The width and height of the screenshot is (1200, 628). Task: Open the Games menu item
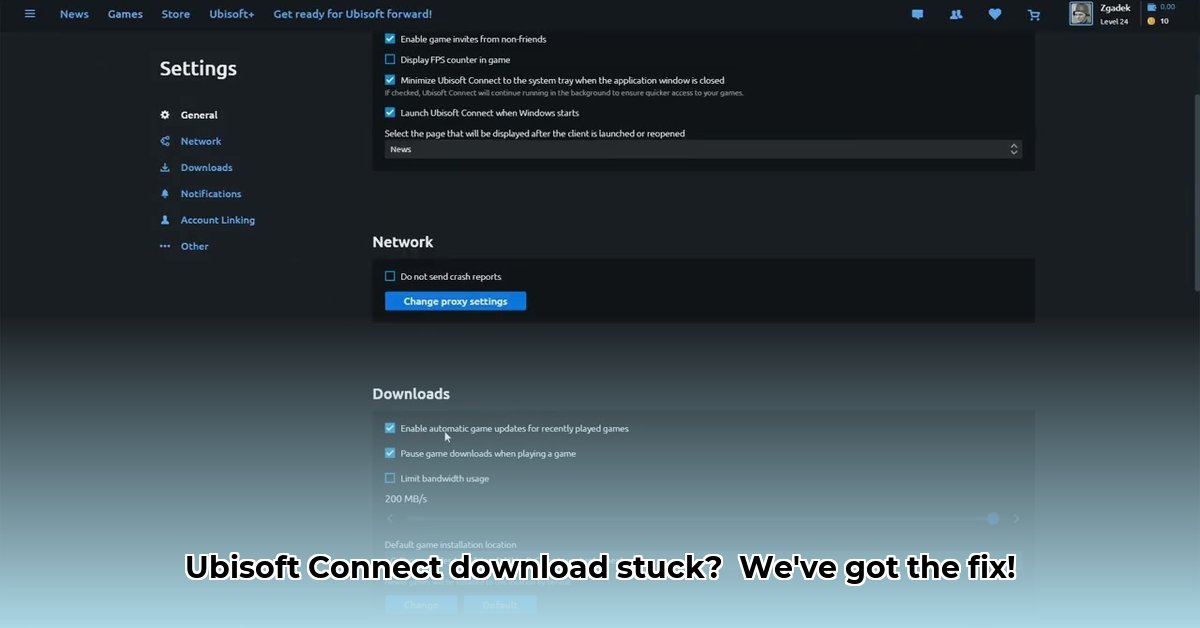[x=124, y=14]
